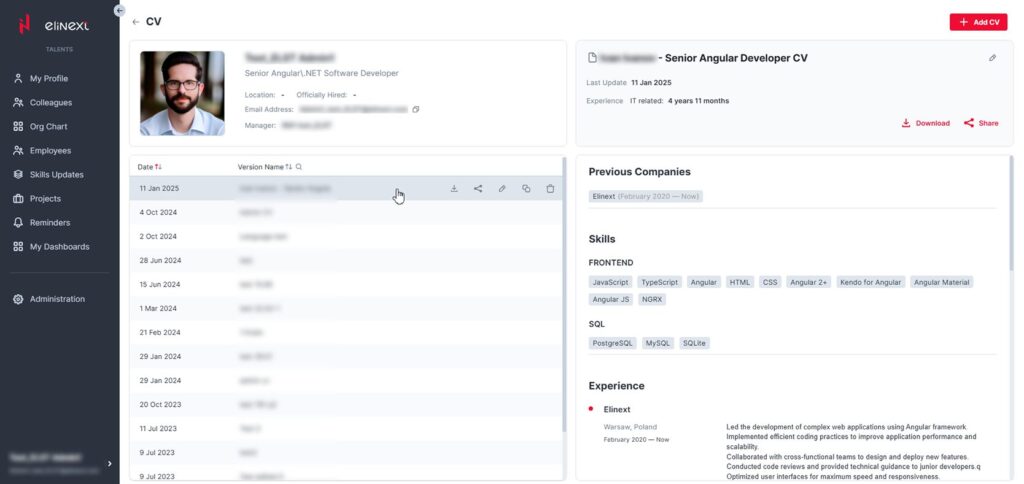Click the SQLite skill tag
The image size is (1024, 484).
694,344
